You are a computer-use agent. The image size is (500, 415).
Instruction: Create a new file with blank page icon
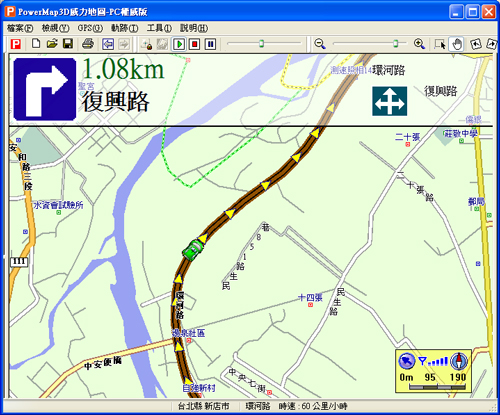point(36,44)
